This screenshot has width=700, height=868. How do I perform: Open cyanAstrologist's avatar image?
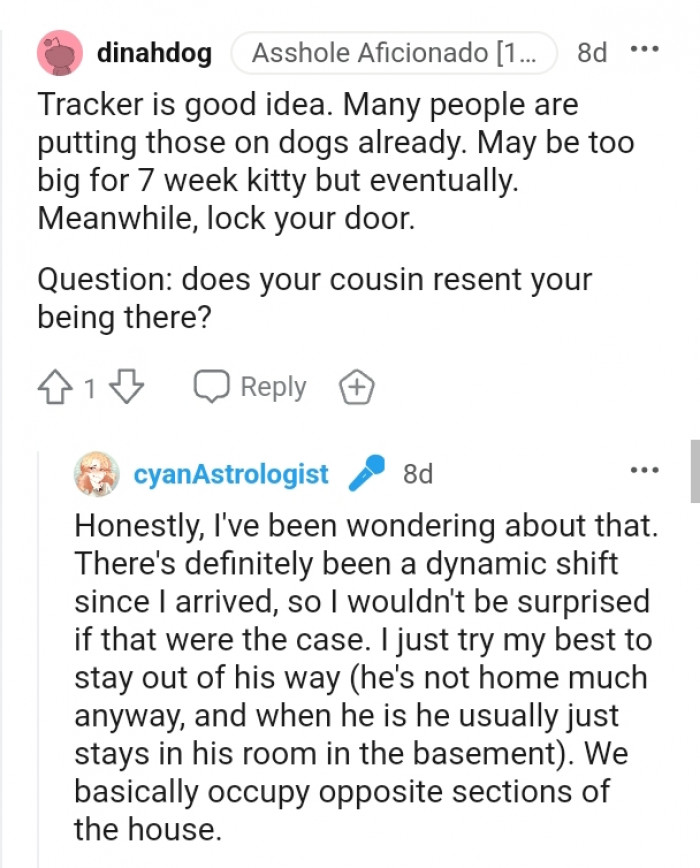97,474
